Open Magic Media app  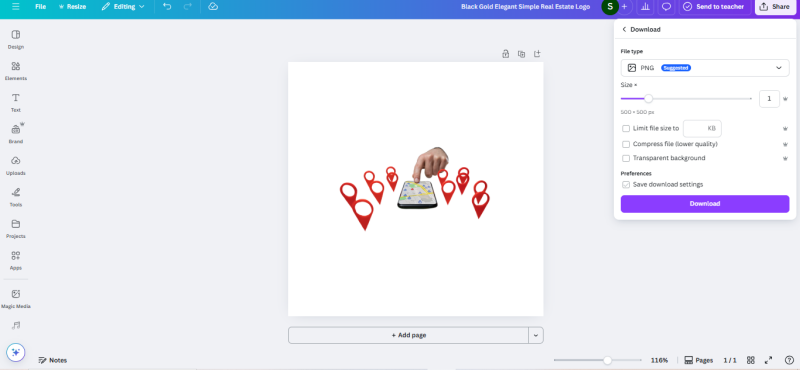(16, 299)
